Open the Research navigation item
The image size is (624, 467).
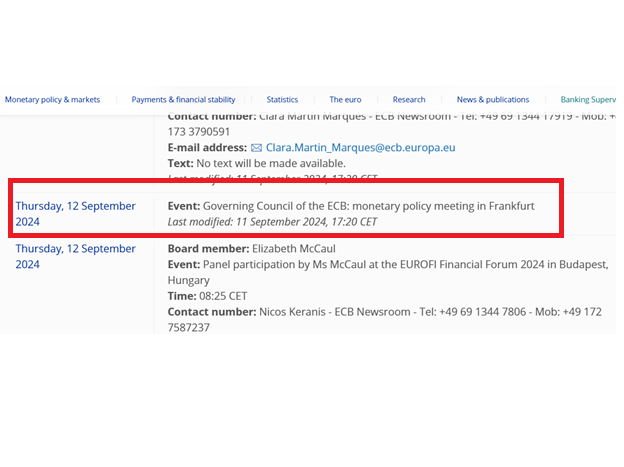pos(409,100)
